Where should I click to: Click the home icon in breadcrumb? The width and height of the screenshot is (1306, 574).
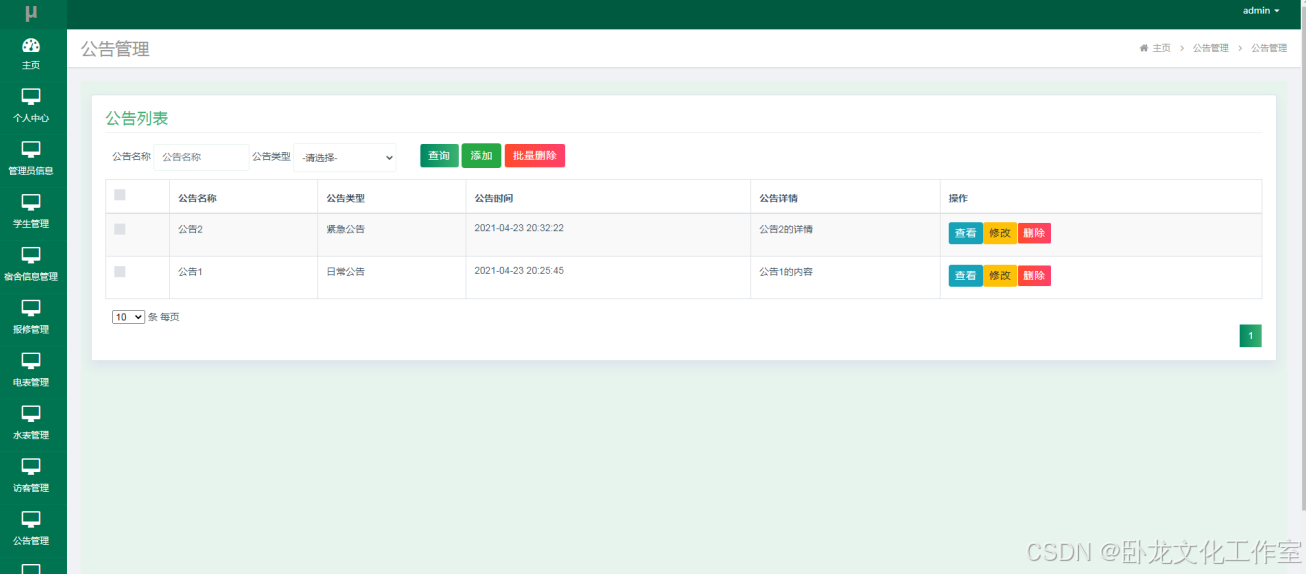click(x=1144, y=48)
